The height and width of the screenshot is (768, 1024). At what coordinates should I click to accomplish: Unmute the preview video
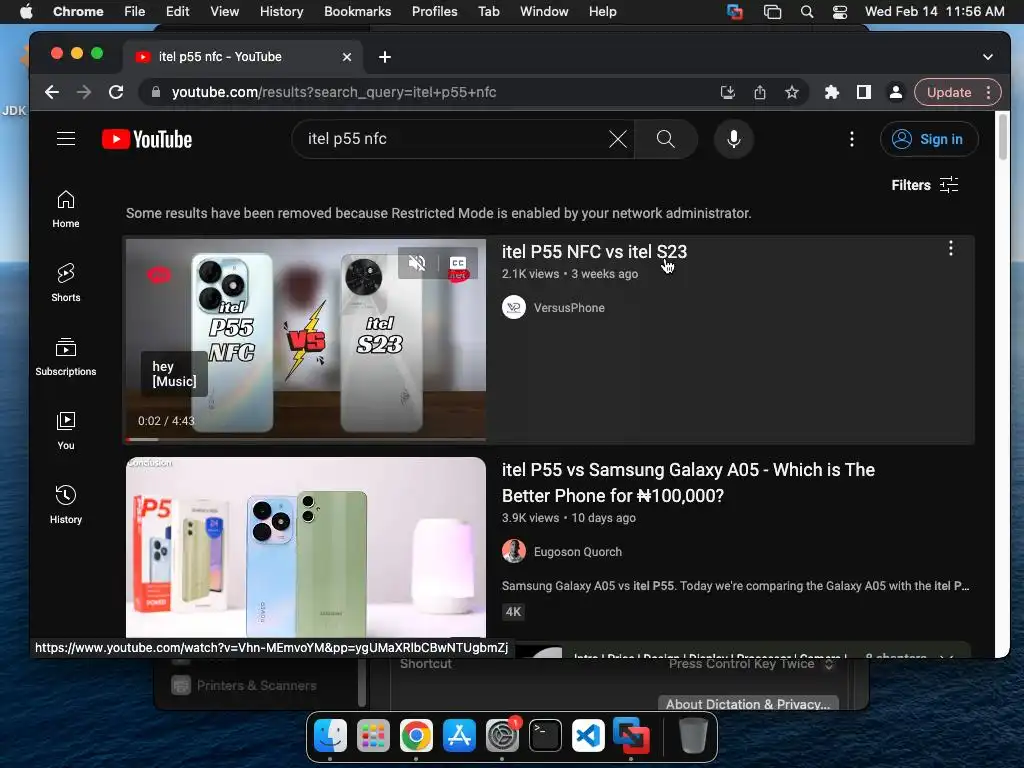click(x=417, y=263)
